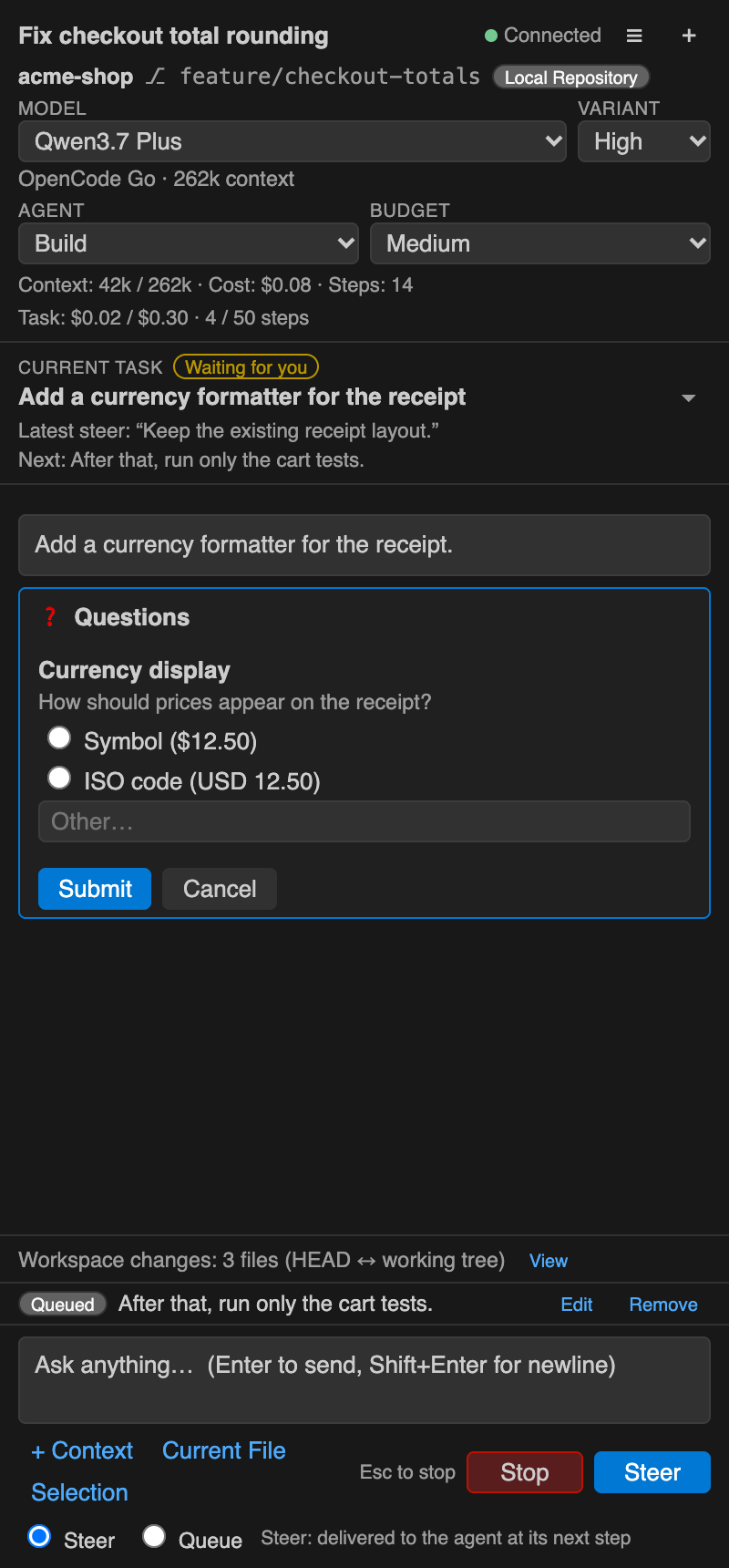Screen dimensions: 729x1568
Task: Select the ISO code (USD 12.50) option
Action: 59,778
